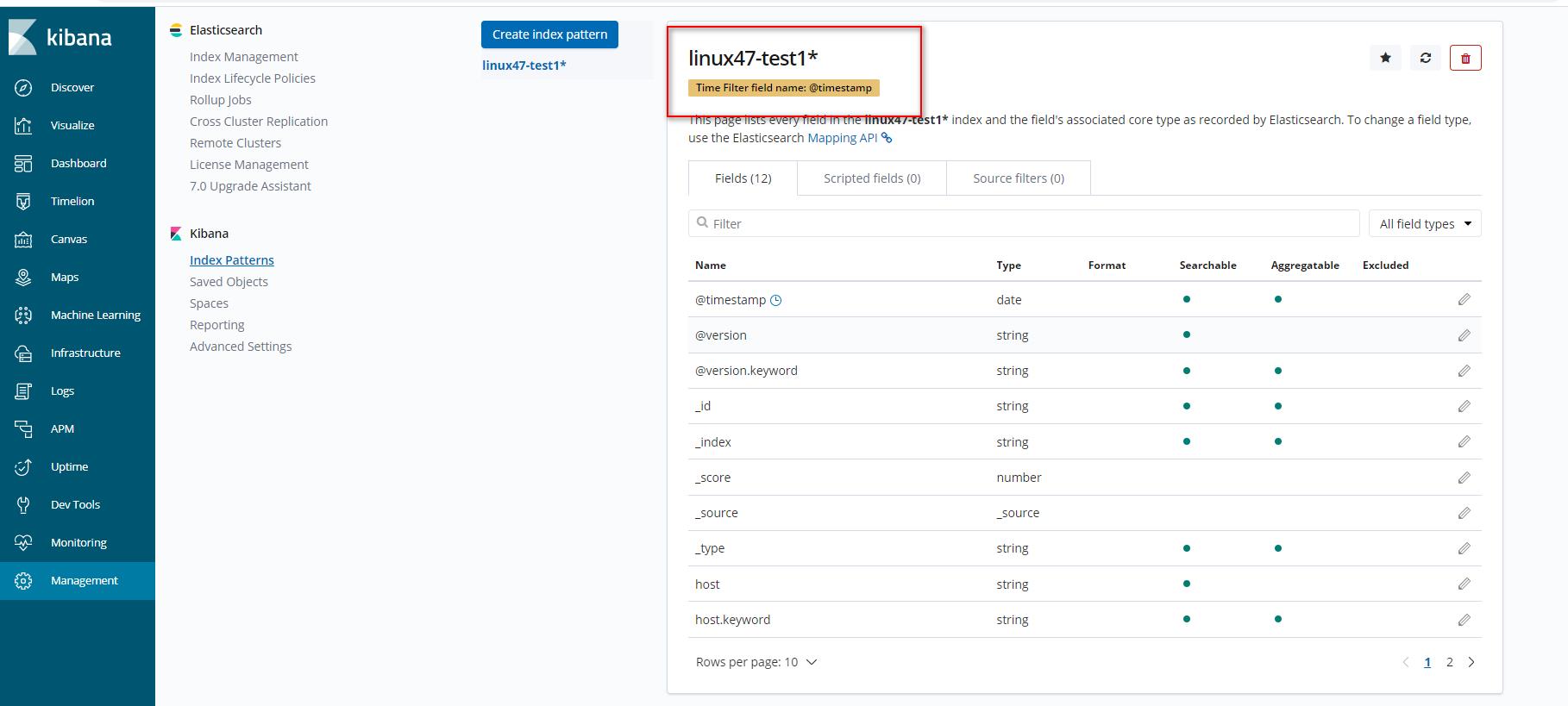
Task: Open License Management item
Action: tap(249, 165)
